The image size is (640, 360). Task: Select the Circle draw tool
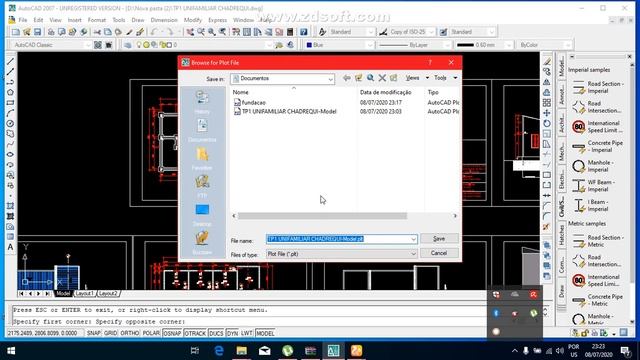10,123
